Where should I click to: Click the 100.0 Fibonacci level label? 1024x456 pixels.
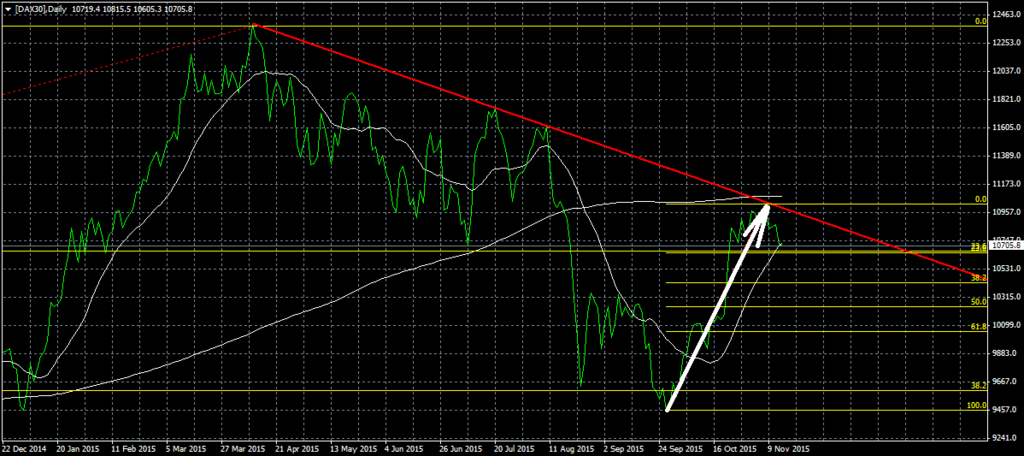[x=977, y=405]
